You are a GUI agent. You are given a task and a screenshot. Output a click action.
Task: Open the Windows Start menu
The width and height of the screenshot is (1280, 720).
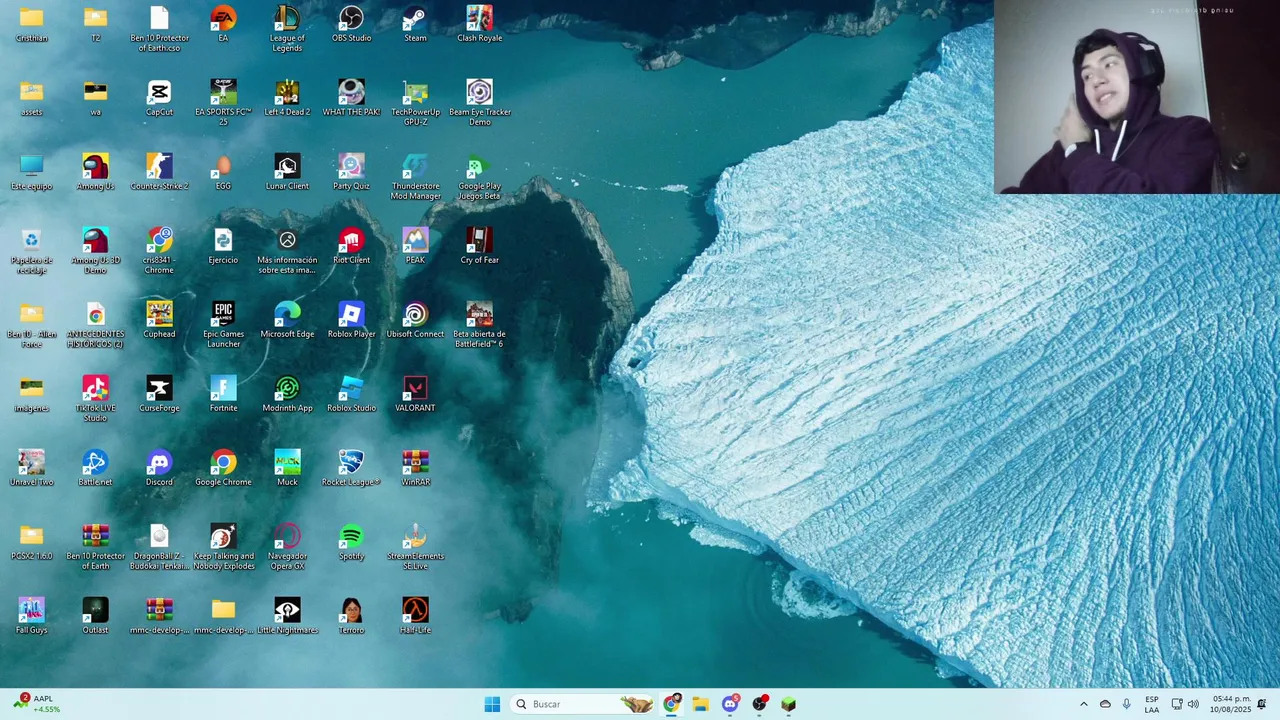[492, 704]
